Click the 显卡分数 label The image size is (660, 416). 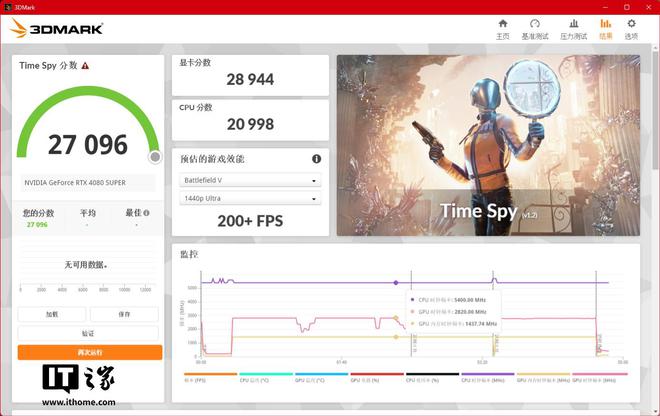tap(195, 63)
